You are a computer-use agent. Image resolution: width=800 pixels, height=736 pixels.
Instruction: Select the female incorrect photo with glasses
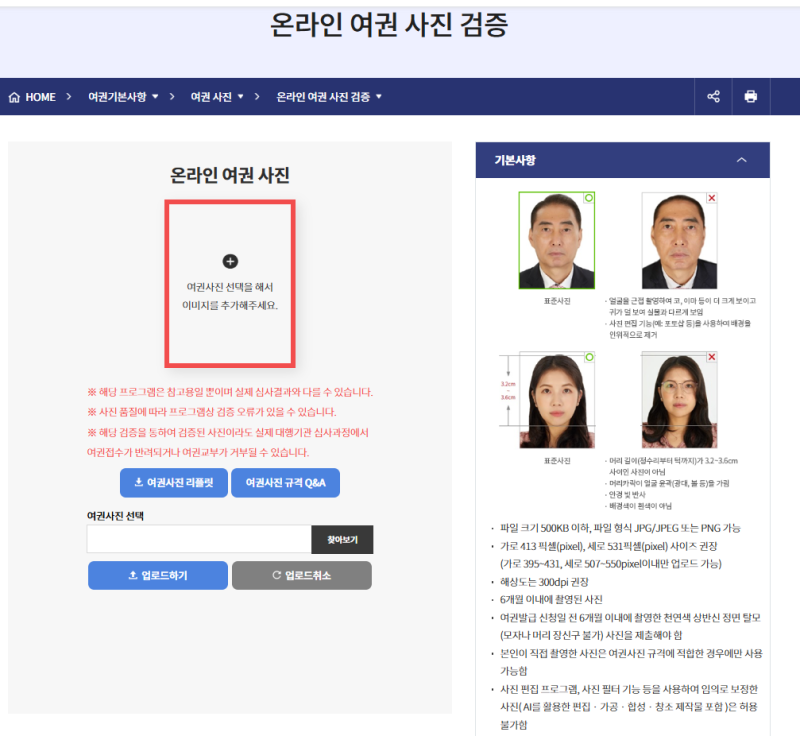(x=679, y=400)
